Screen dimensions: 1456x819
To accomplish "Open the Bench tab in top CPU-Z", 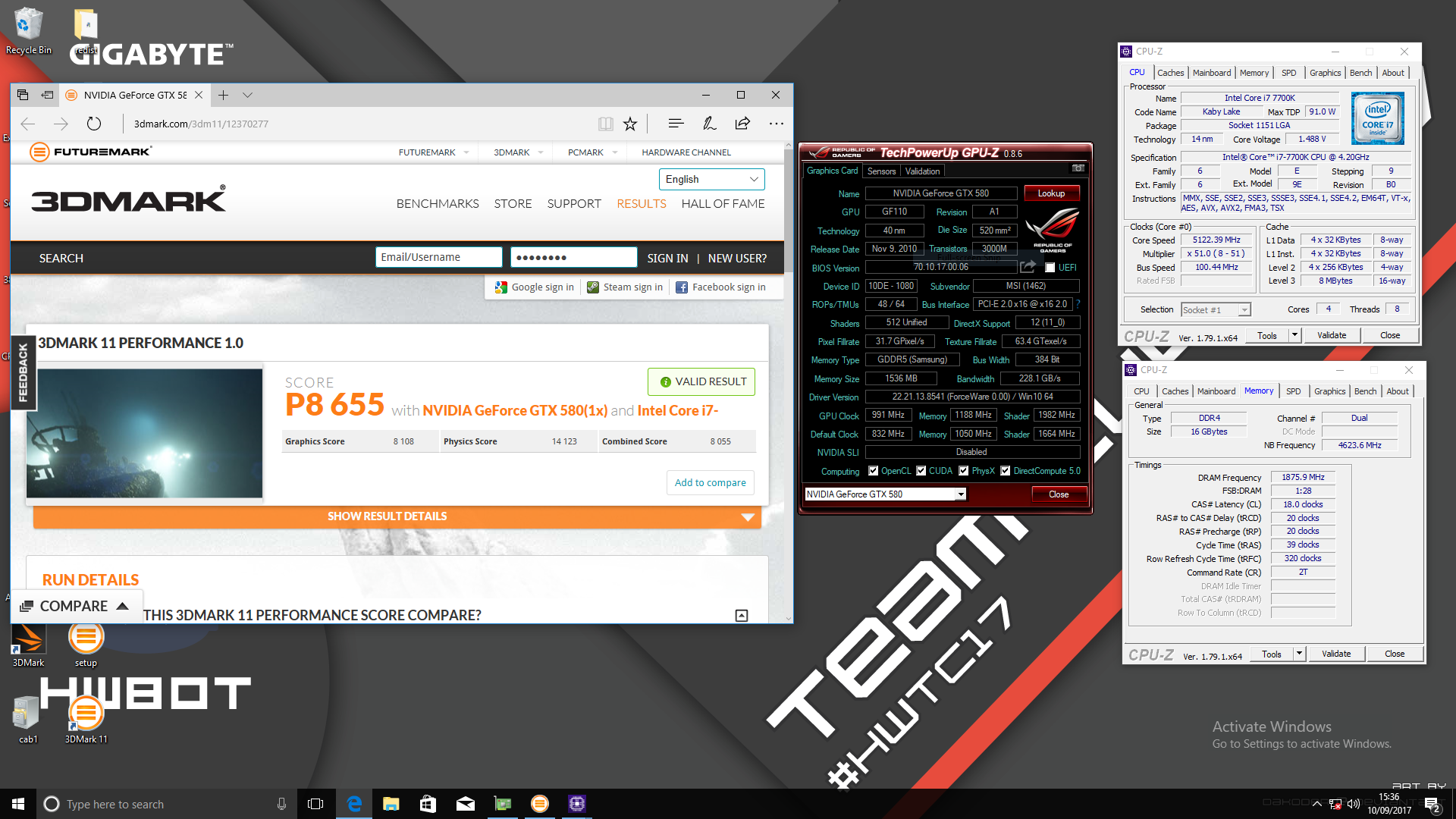I will click(1361, 73).
